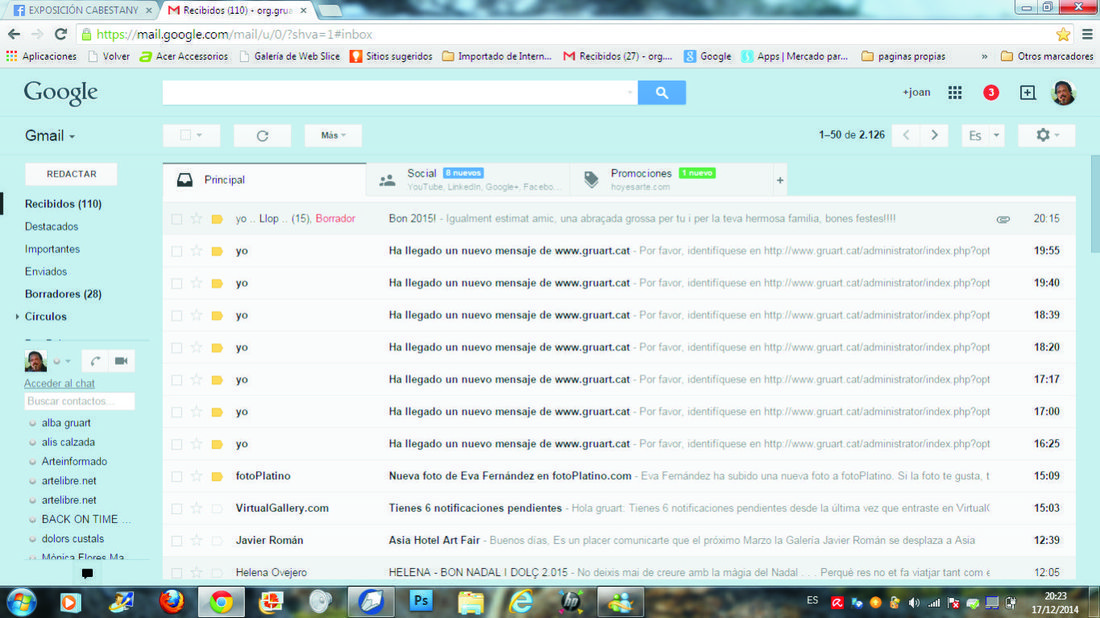Add a new inbox tab with plus

click(779, 180)
